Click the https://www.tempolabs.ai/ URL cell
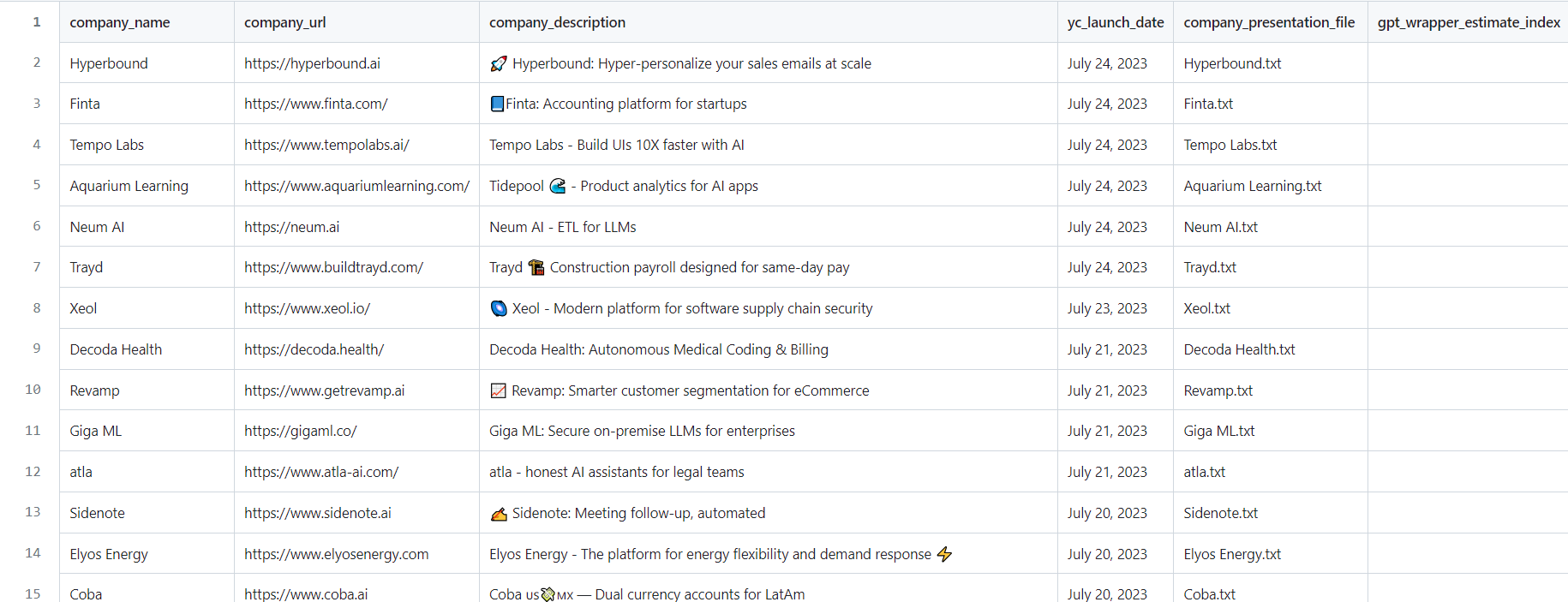 click(326, 145)
